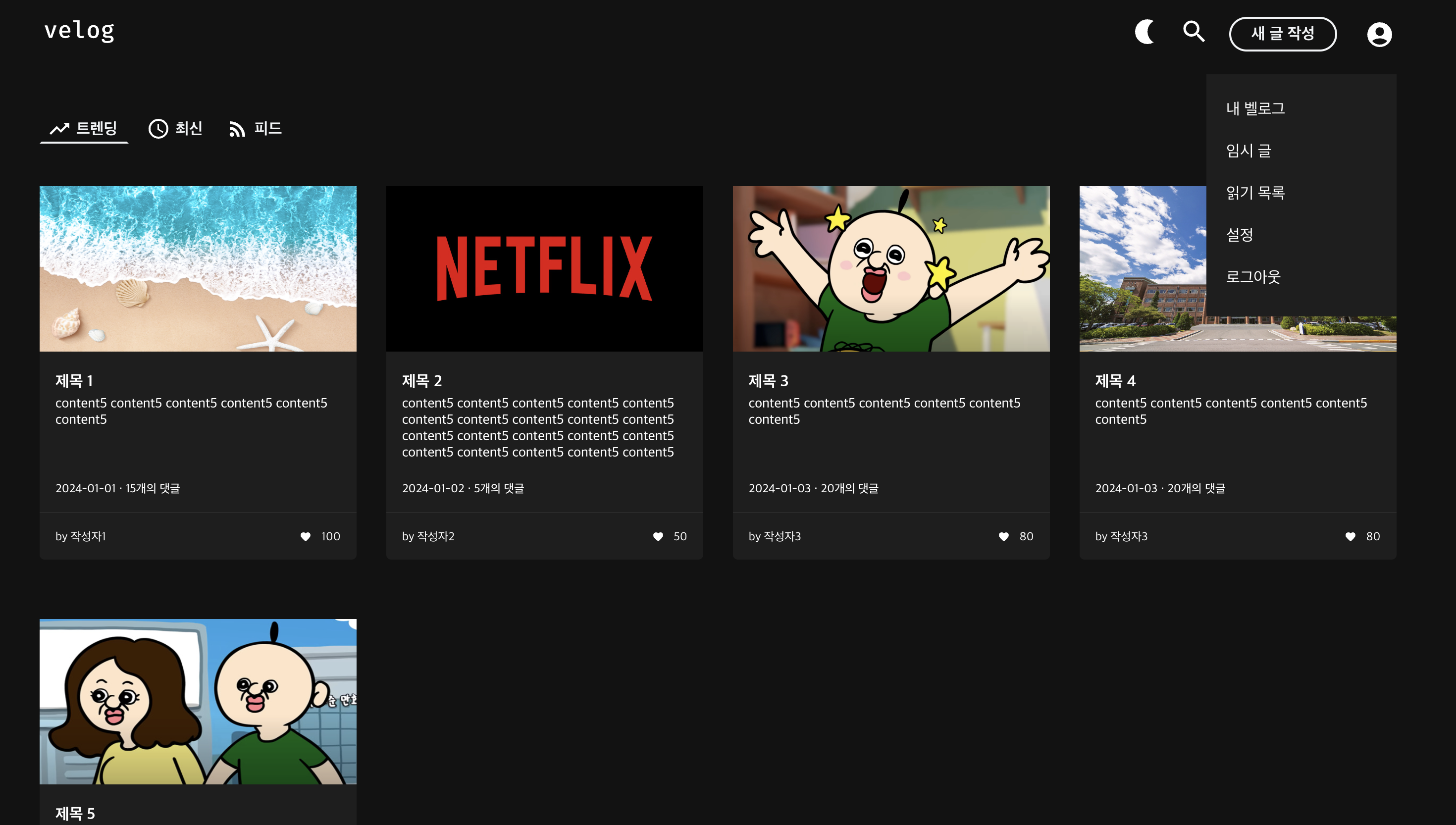Click the content preview text of 제목 4
The image size is (1456, 825).
1232,412
